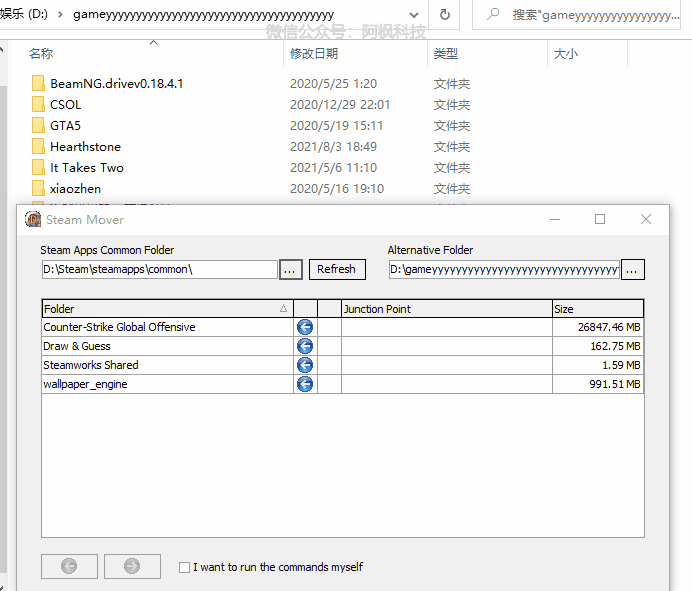Click the 162.75 MB size cell
The width and height of the screenshot is (692, 591).
click(598, 346)
